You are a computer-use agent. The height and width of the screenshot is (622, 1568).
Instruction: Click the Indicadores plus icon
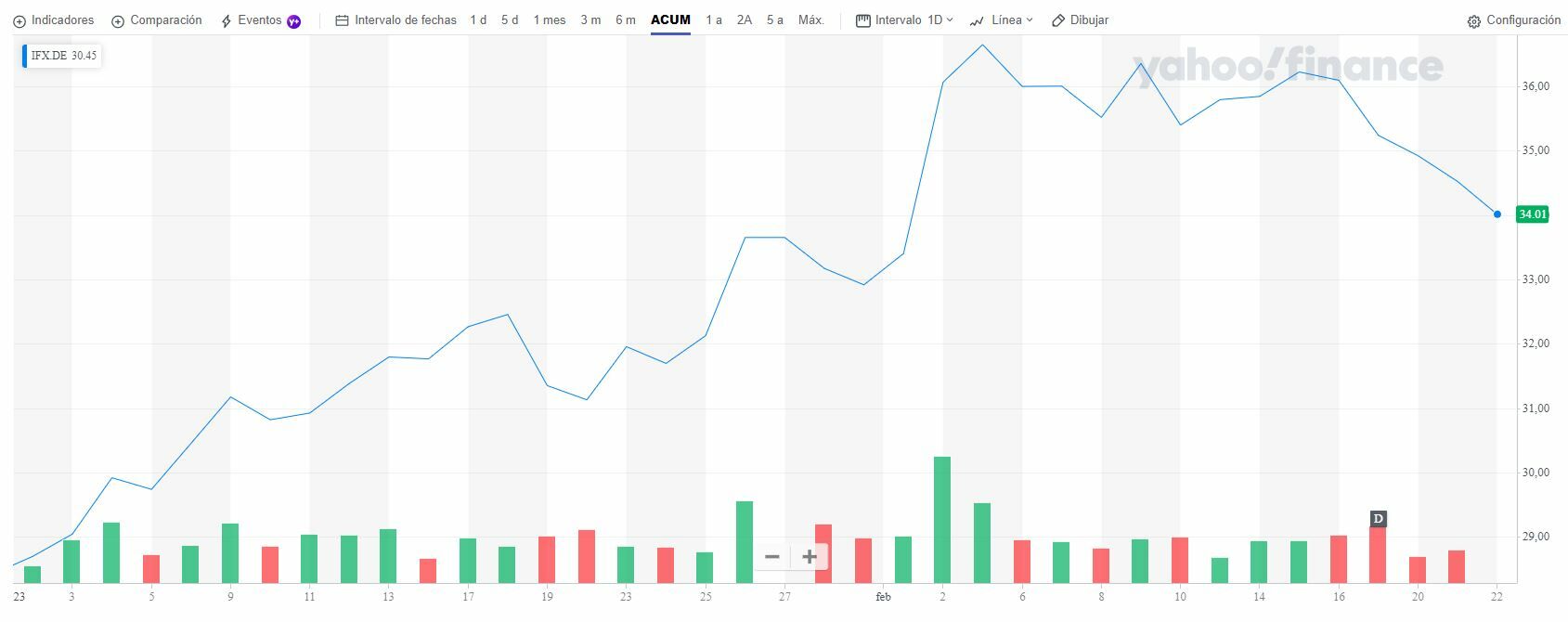pos(19,20)
